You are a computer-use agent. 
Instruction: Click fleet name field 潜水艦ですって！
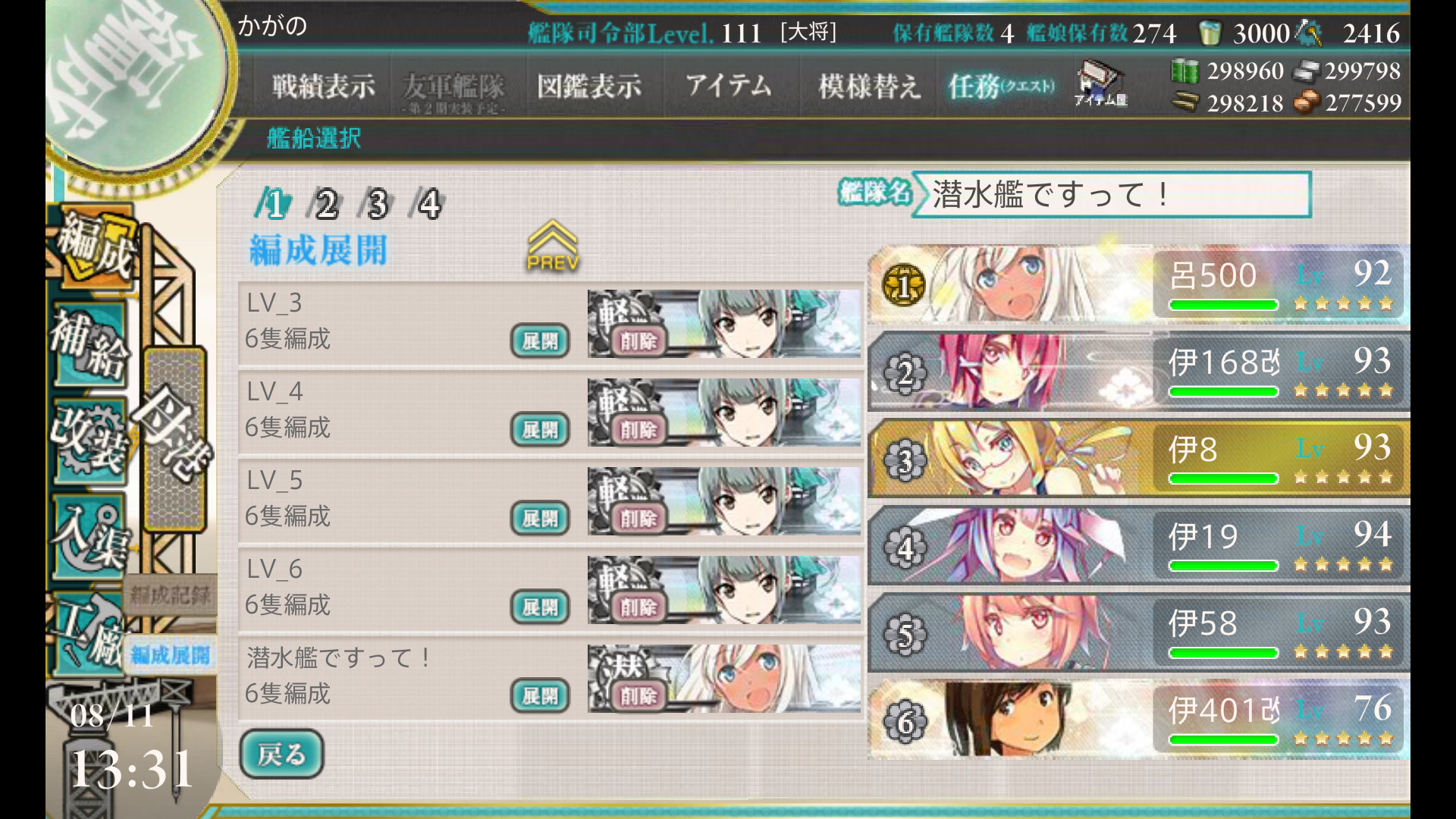[x=1111, y=195]
